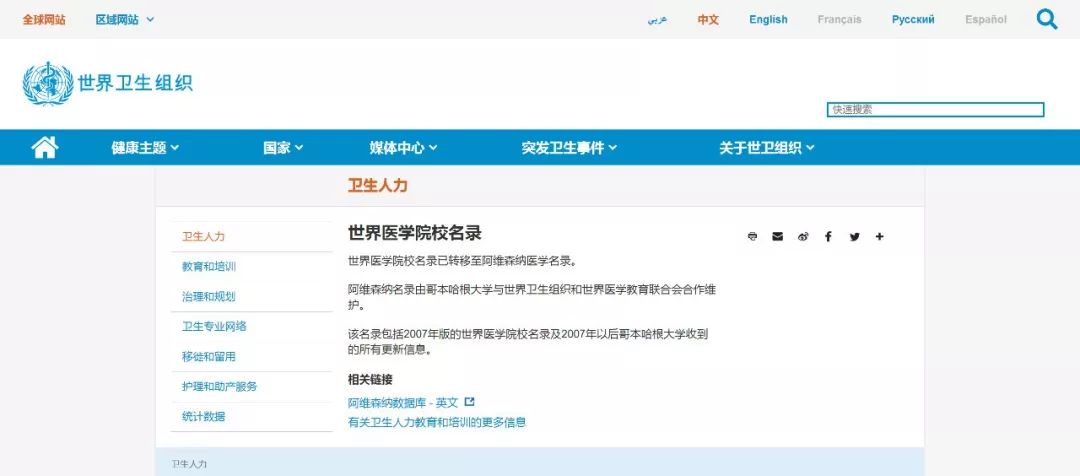Screen dimensions: 1080x476
Task: Go to the home icon in navigation bar
Action: (x=45, y=147)
